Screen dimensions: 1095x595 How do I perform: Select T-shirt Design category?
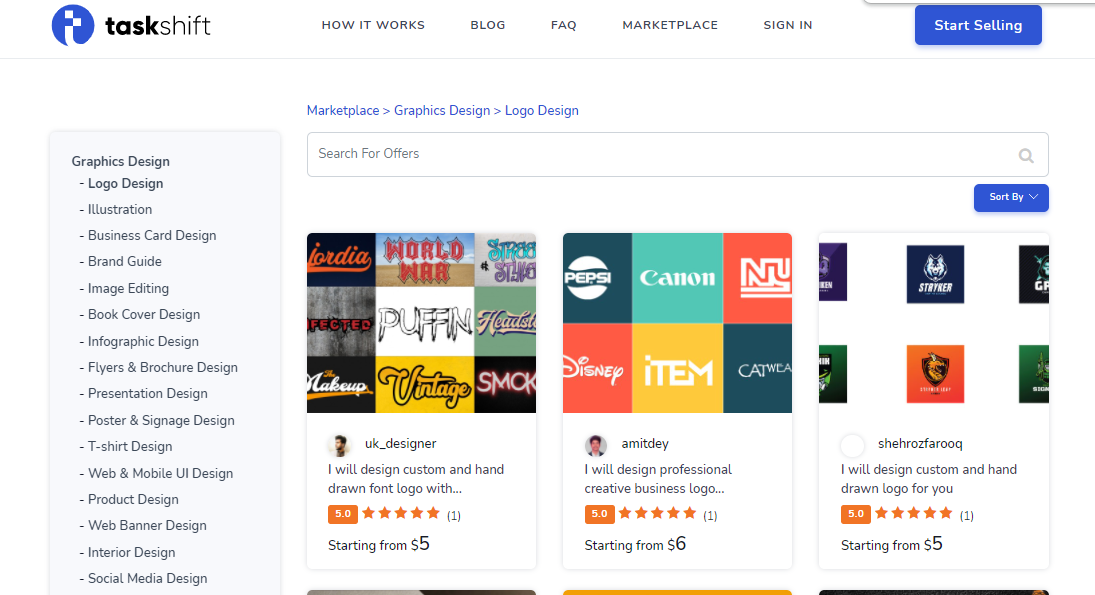tap(129, 446)
